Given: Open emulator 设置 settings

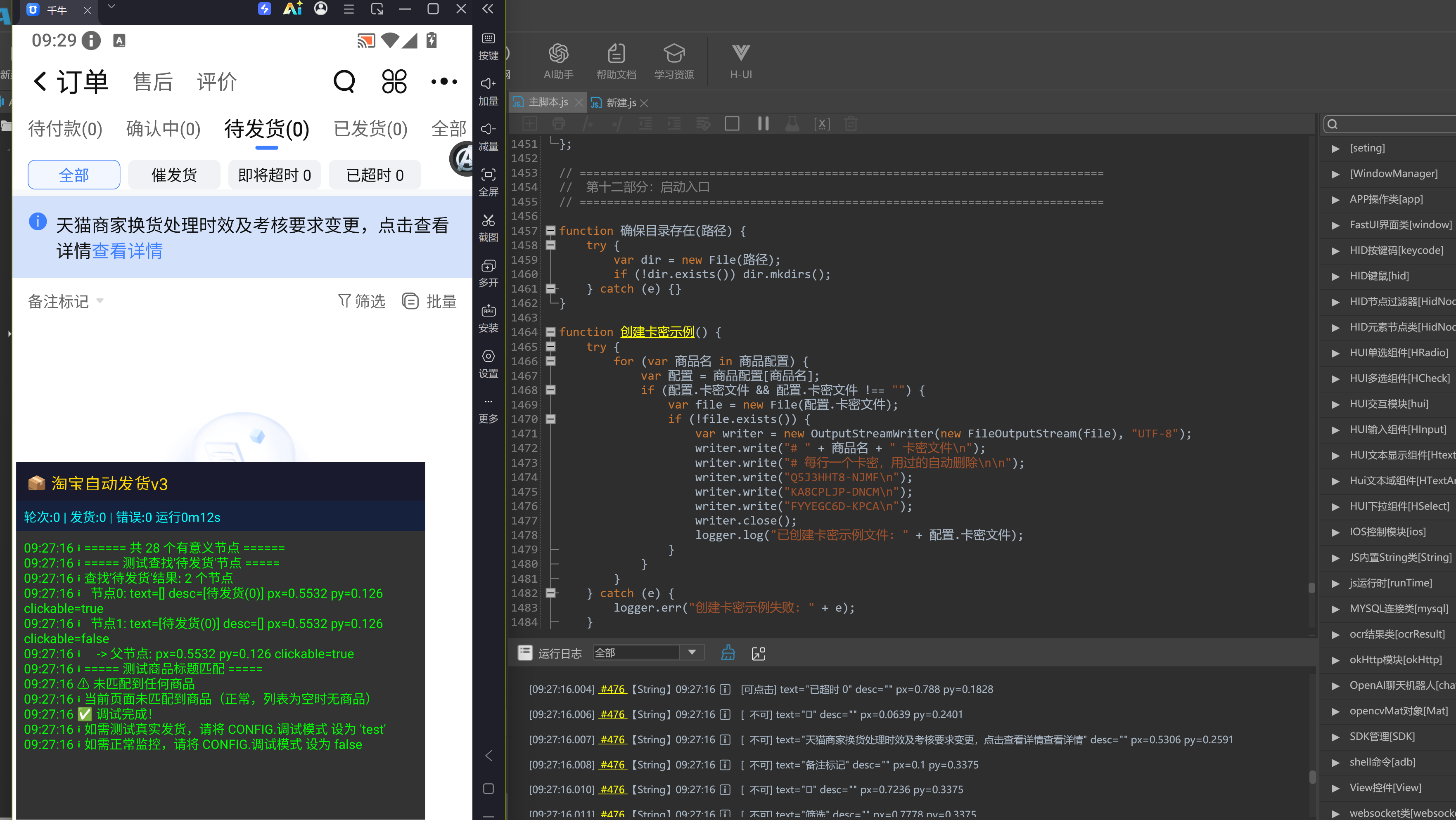Looking at the screenshot, I should pyautogui.click(x=488, y=364).
